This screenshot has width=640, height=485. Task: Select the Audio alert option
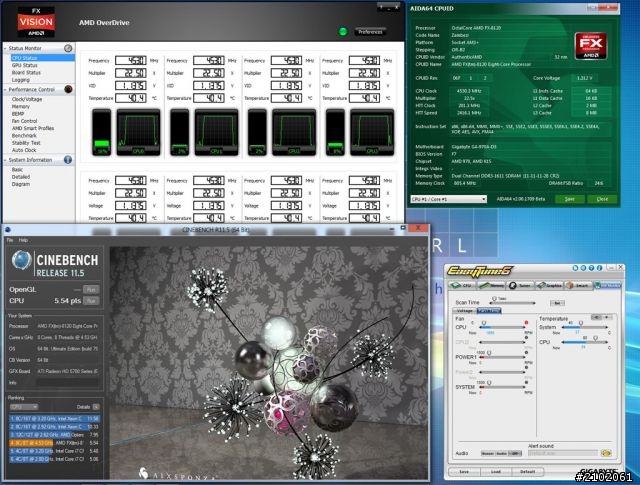(x=502, y=453)
